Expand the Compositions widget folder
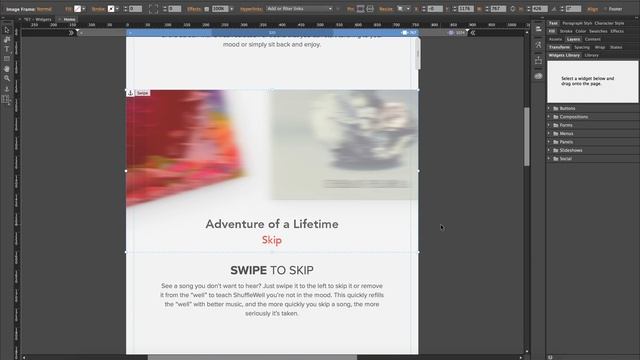Screen dimensions: 640x360 [x=549, y=117]
